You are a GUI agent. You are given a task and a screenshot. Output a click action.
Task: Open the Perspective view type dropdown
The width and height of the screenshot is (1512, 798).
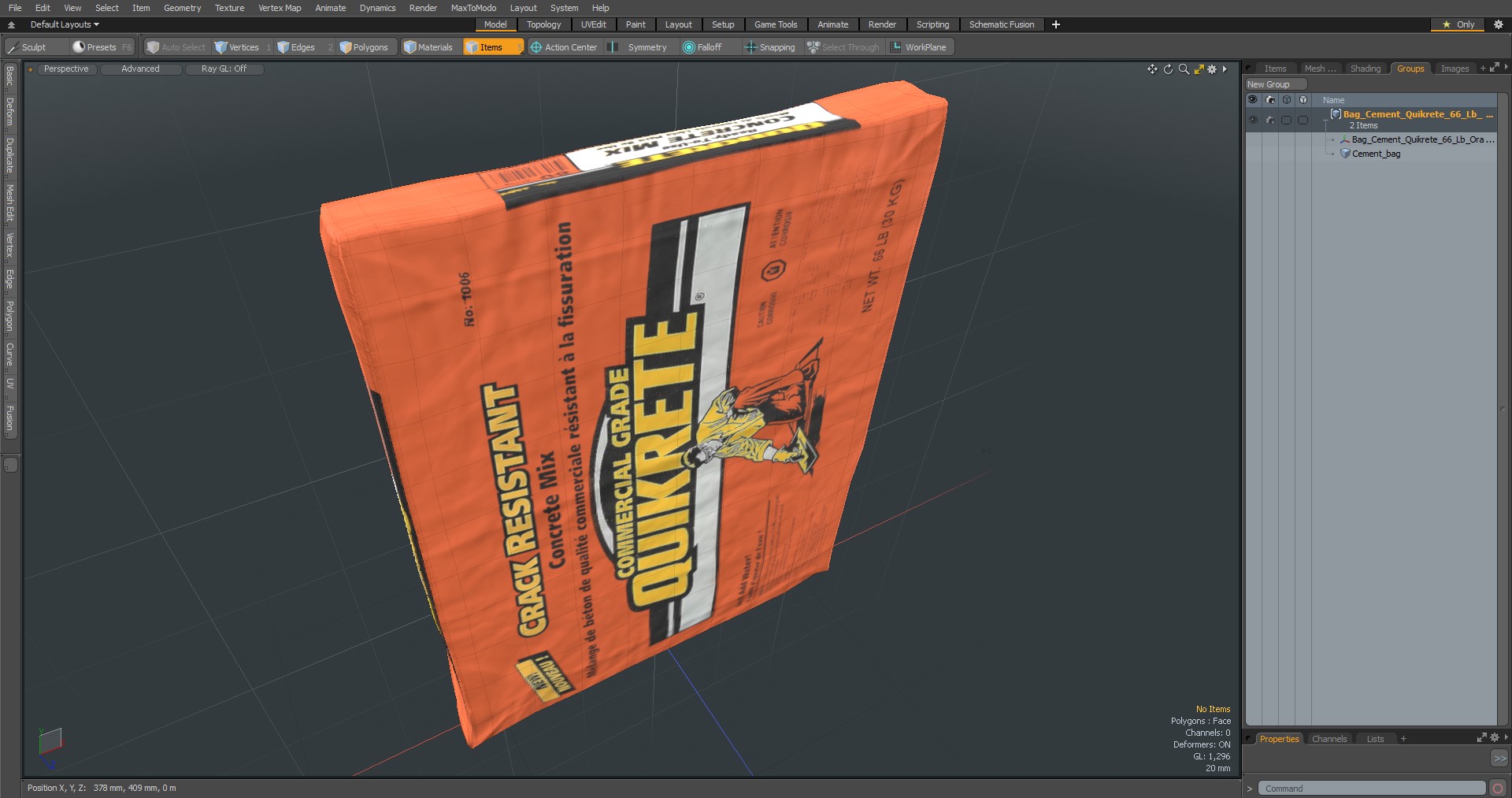coord(66,69)
